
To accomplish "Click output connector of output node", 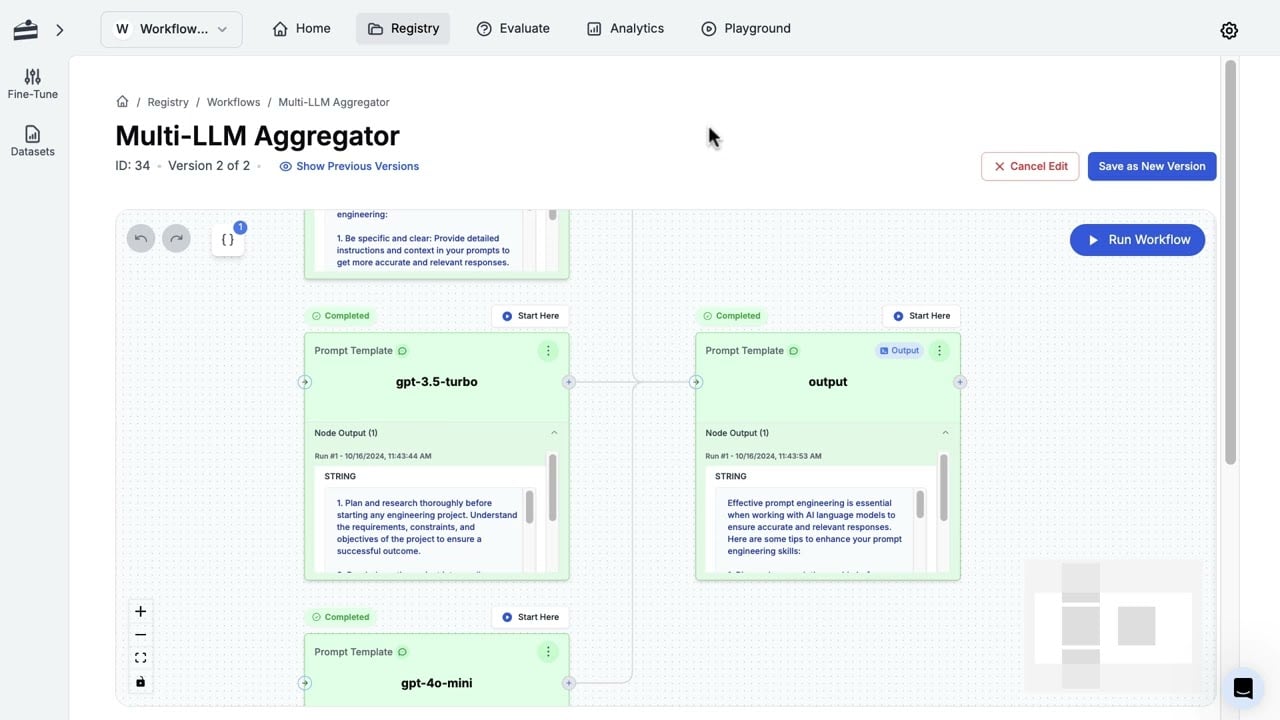I will (960, 382).
